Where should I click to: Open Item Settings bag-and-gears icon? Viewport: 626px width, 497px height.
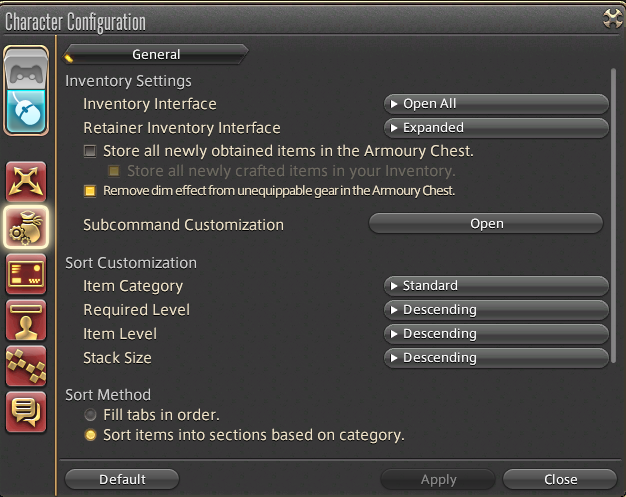click(26, 228)
